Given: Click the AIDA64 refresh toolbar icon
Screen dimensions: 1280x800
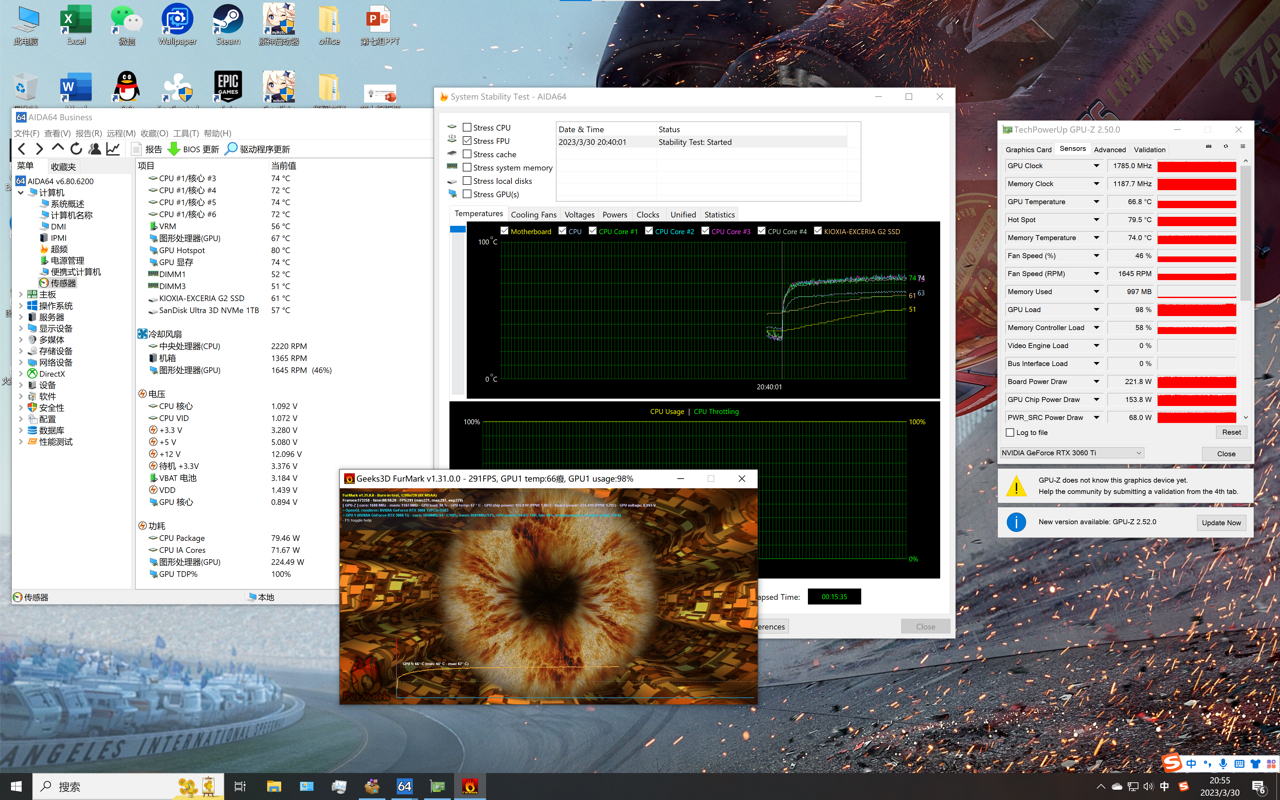Looking at the screenshot, I should coord(76,149).
